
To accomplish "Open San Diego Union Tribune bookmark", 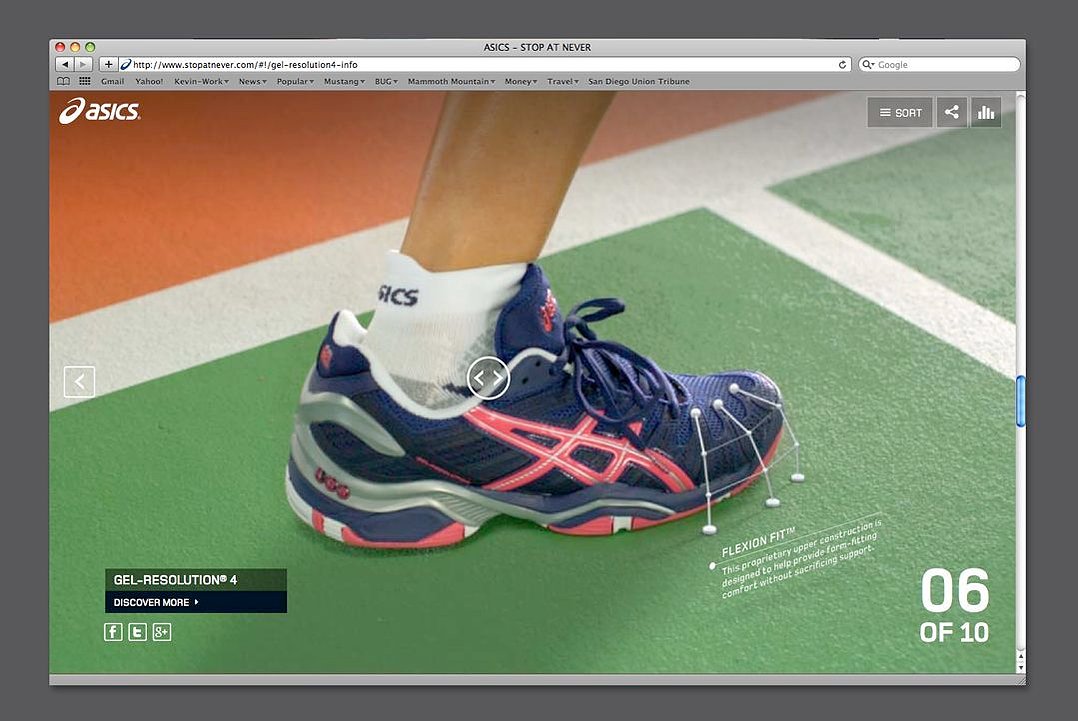I will 639,81.
